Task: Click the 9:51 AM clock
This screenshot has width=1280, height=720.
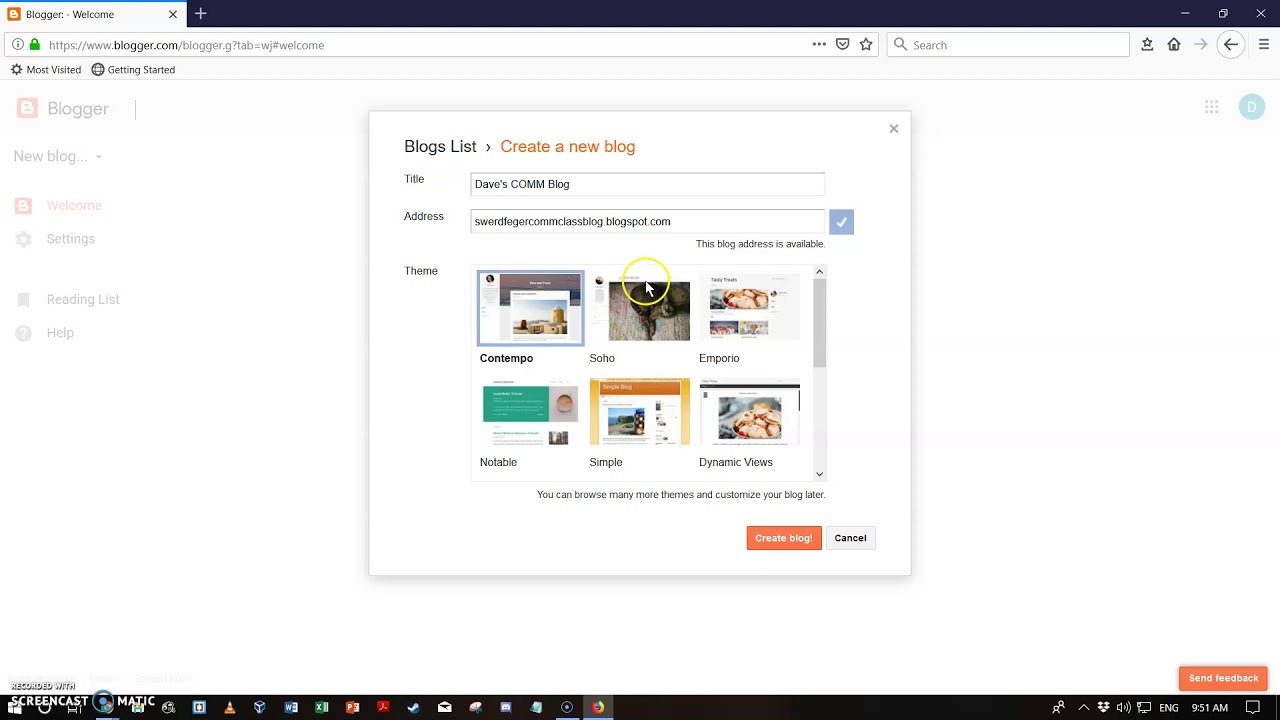Action: click(x=1209, y=708)
